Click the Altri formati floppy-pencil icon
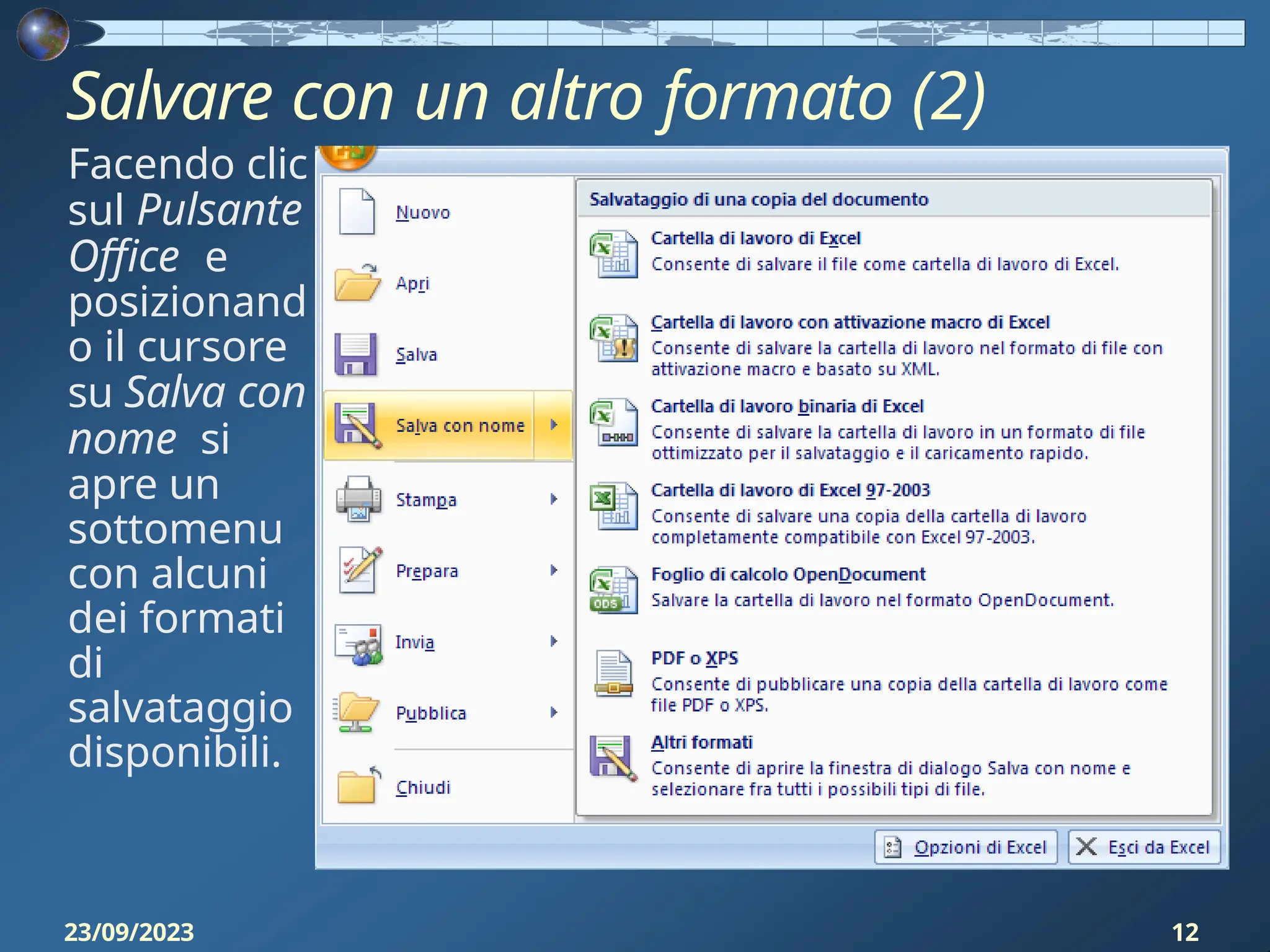 [613, 758]
